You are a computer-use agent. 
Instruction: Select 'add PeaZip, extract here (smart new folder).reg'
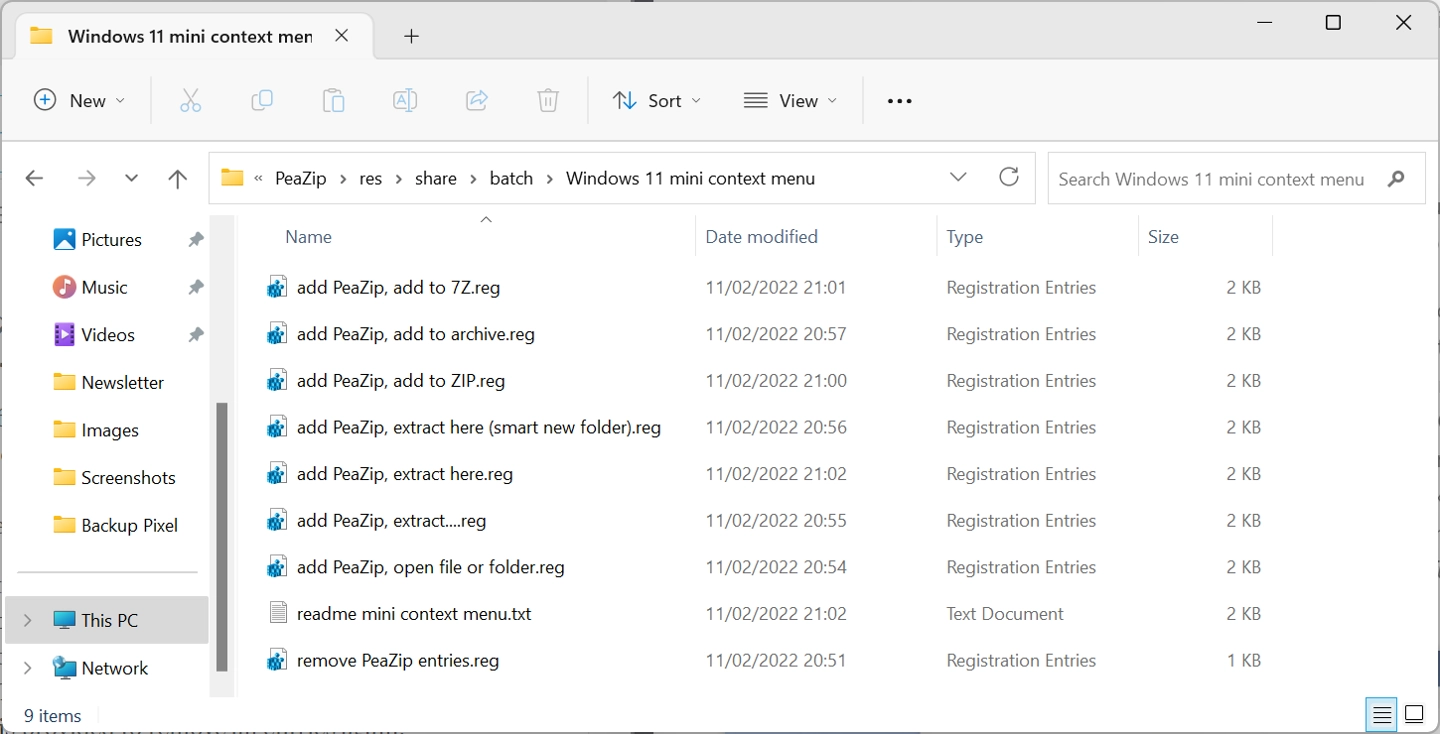click(479, 428)
